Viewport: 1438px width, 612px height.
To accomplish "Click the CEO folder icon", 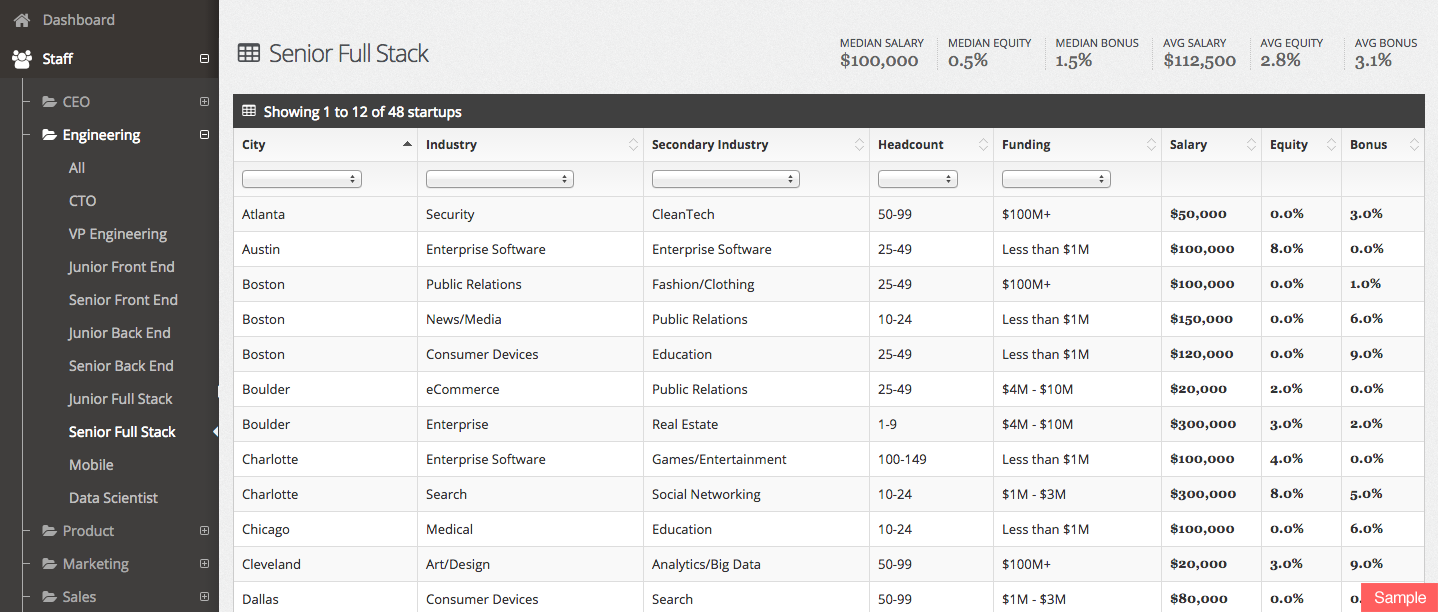I will pyautogui.click(x=49, y=102).
